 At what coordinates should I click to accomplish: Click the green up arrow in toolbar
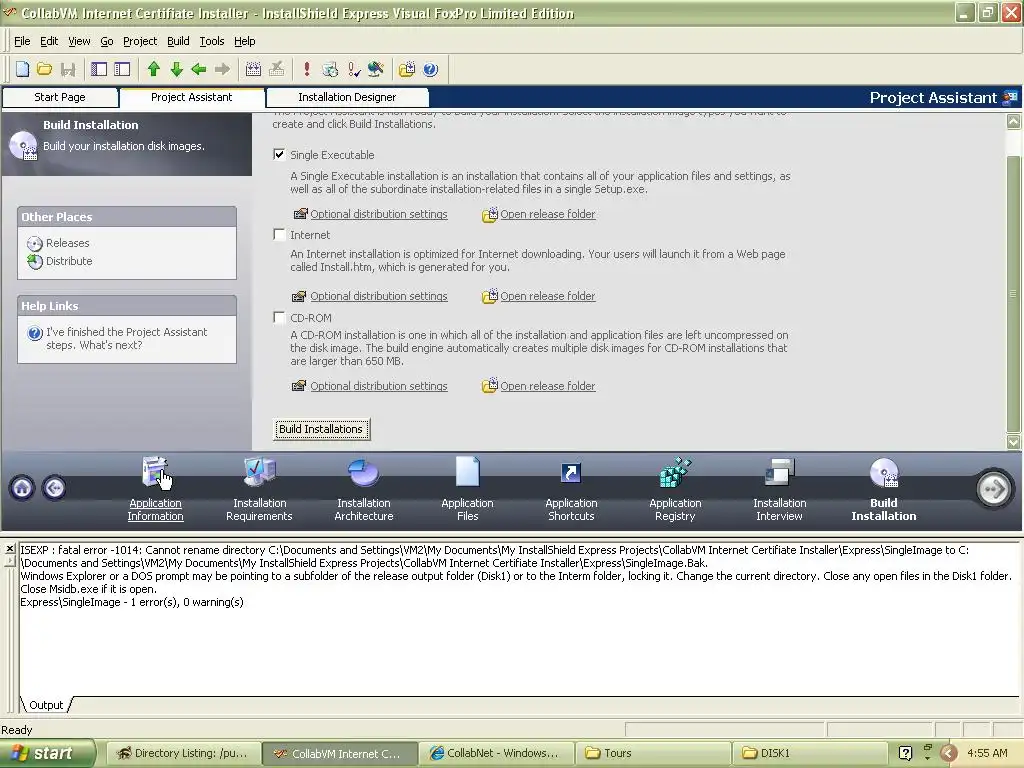[153, 69]
